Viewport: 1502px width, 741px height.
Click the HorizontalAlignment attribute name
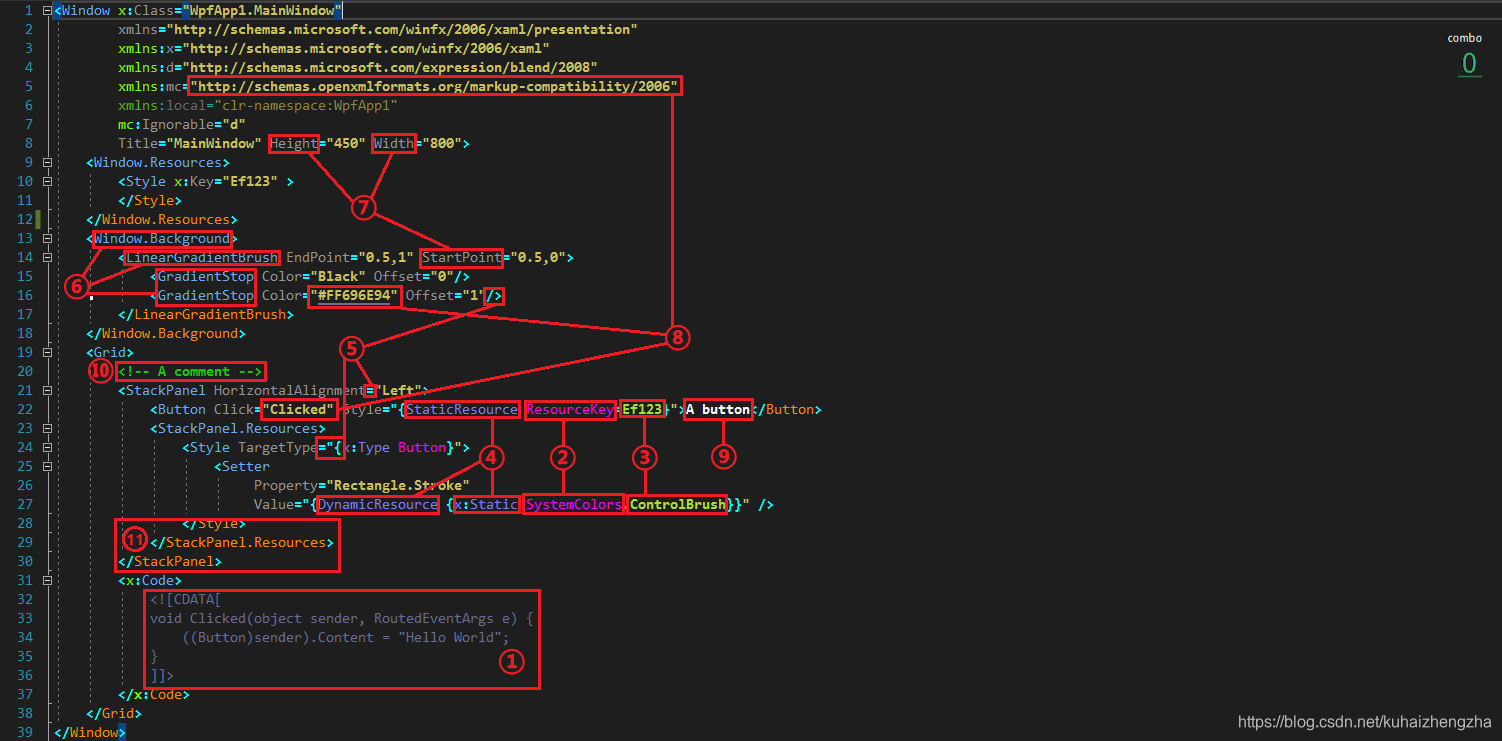click(x=289, y=391)
